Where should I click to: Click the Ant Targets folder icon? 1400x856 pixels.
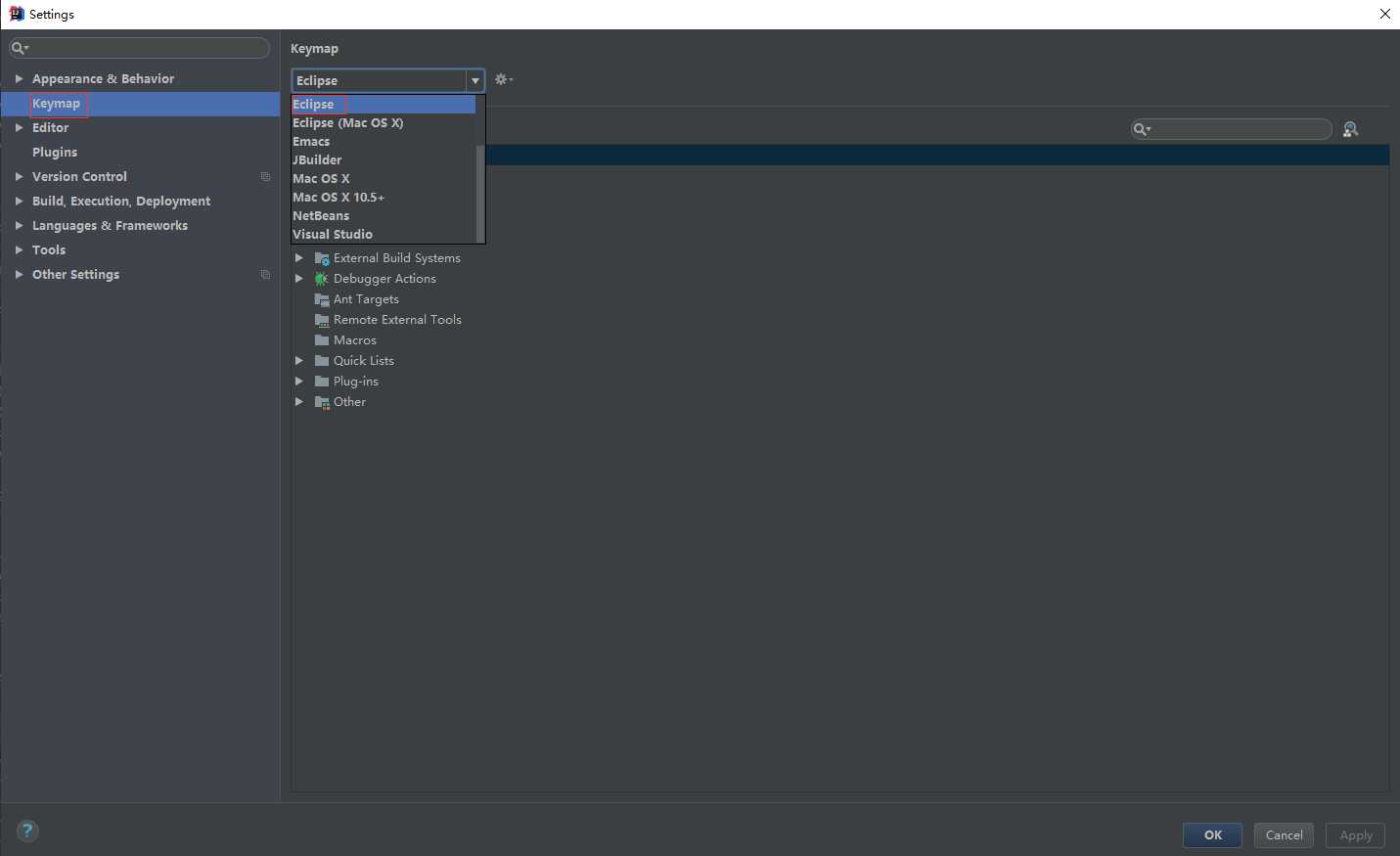[322, 299]
